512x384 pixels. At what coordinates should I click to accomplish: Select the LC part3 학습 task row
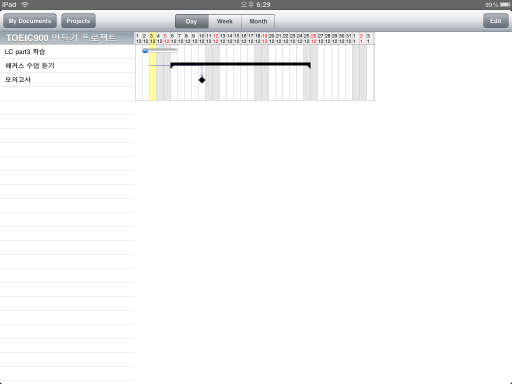point(67,52)
